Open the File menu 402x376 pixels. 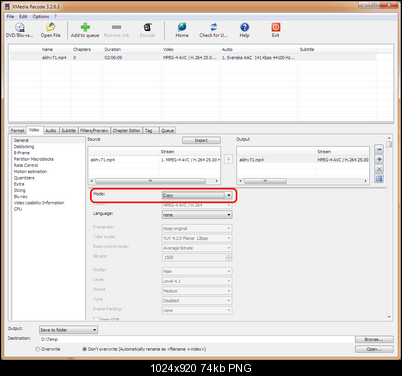[x=10, y=16]
